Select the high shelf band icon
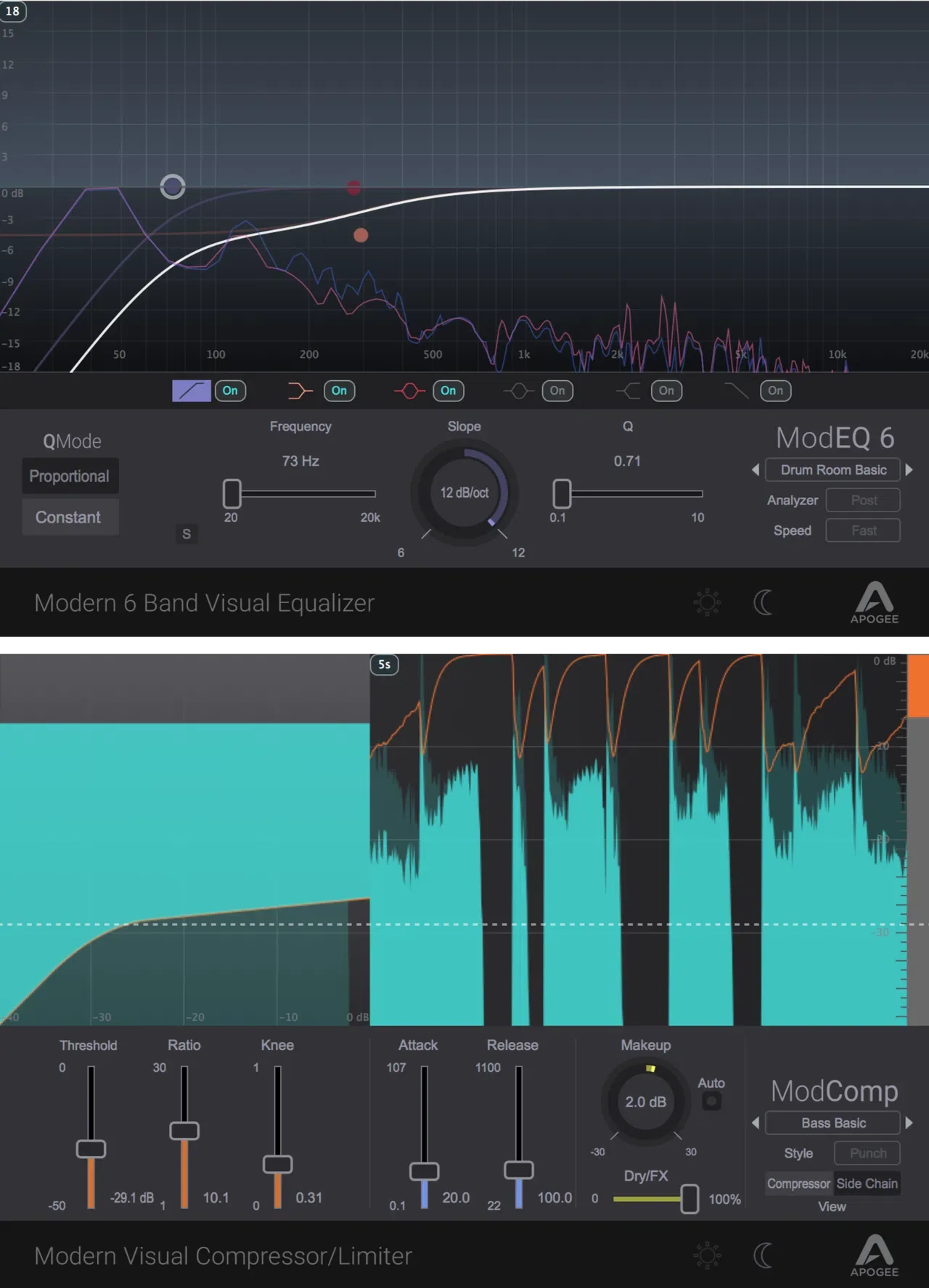The image size is (929, 1288). point(628,391)
